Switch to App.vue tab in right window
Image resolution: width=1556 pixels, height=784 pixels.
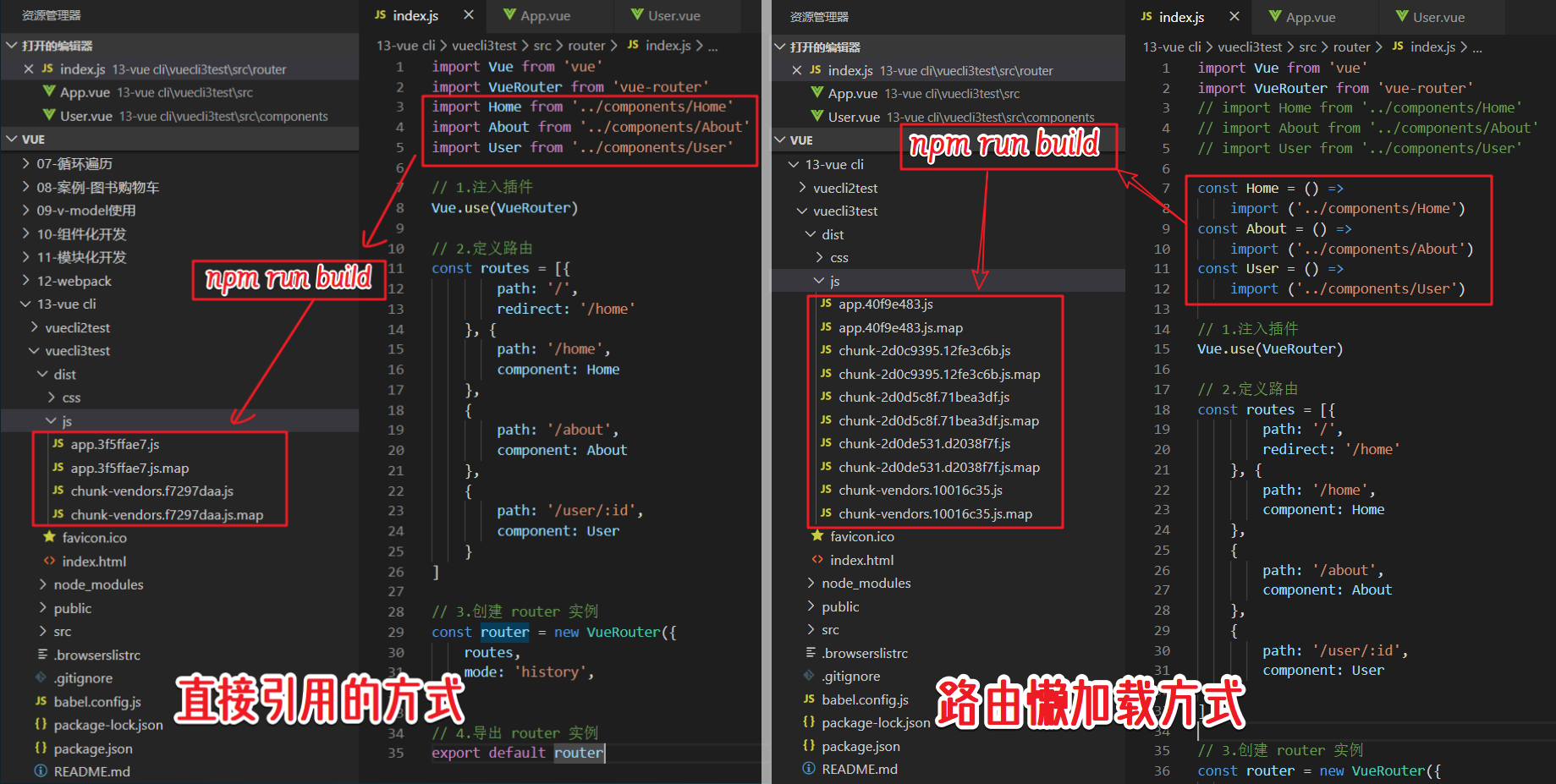(1311, 17)
